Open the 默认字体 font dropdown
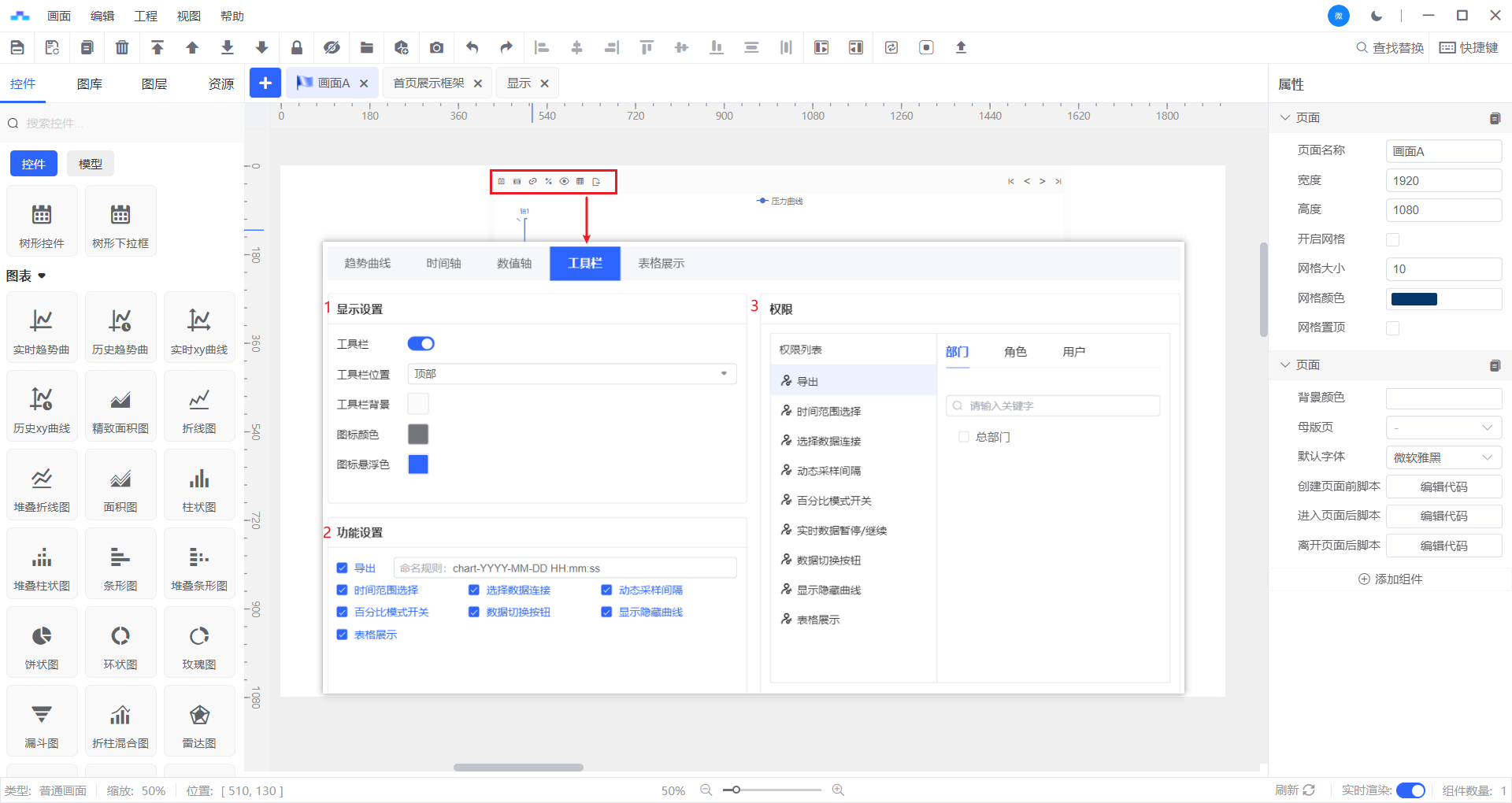Image resolution: width=1512 pixels, height=803 pixels. coord(1443,457)
